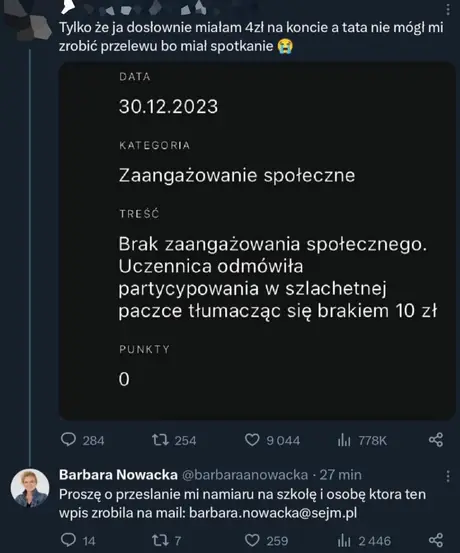Open Barbara Nowacka display name link

[x=118, y=475]
